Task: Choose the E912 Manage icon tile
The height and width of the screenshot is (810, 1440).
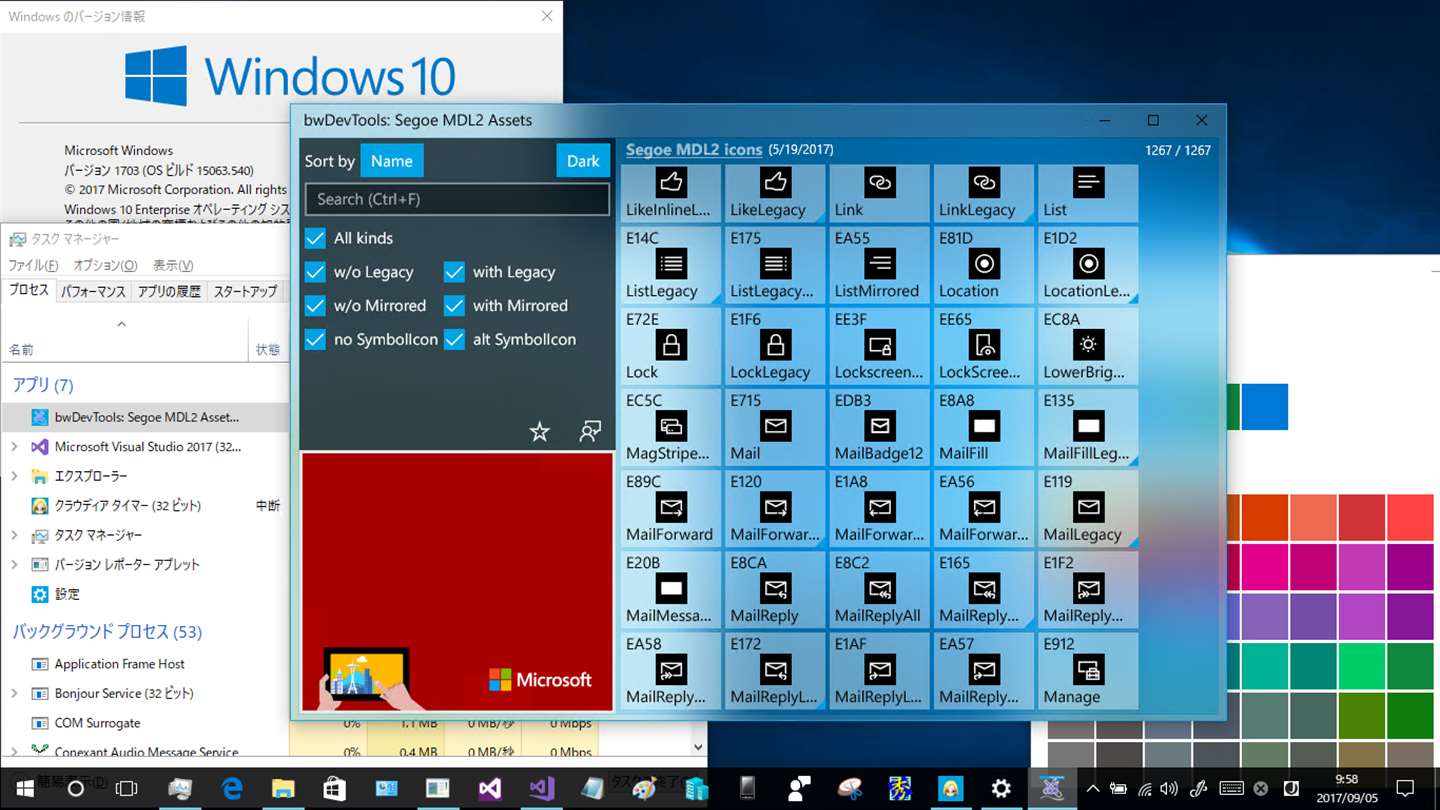Action: click(1088, 671)
